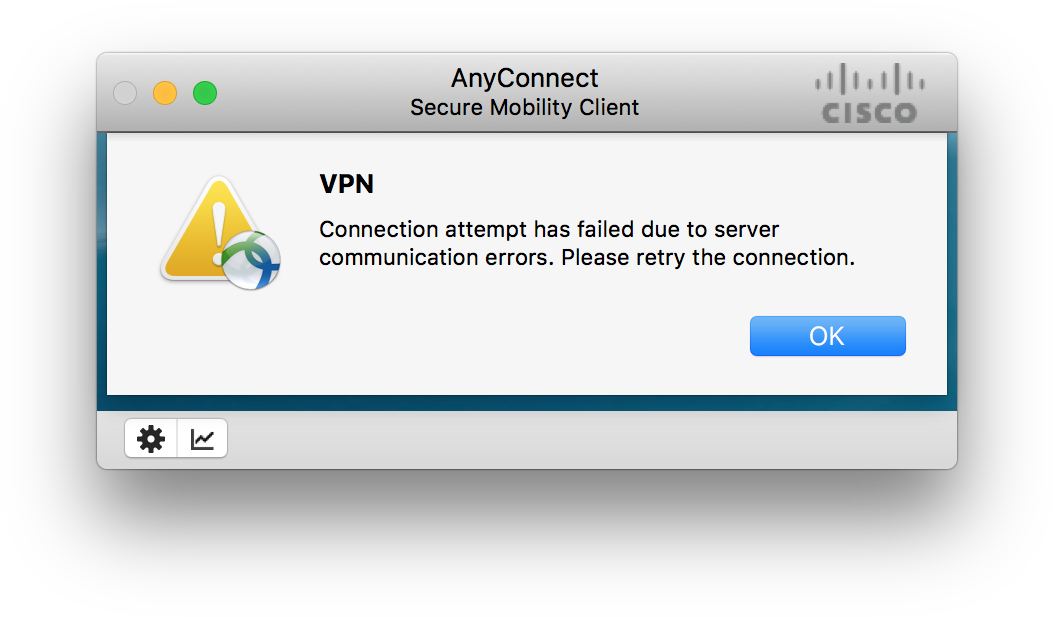Click the AnyConnect title in the header
The height and width of the screenshot is (617, 1053).
tap(524, 77)
